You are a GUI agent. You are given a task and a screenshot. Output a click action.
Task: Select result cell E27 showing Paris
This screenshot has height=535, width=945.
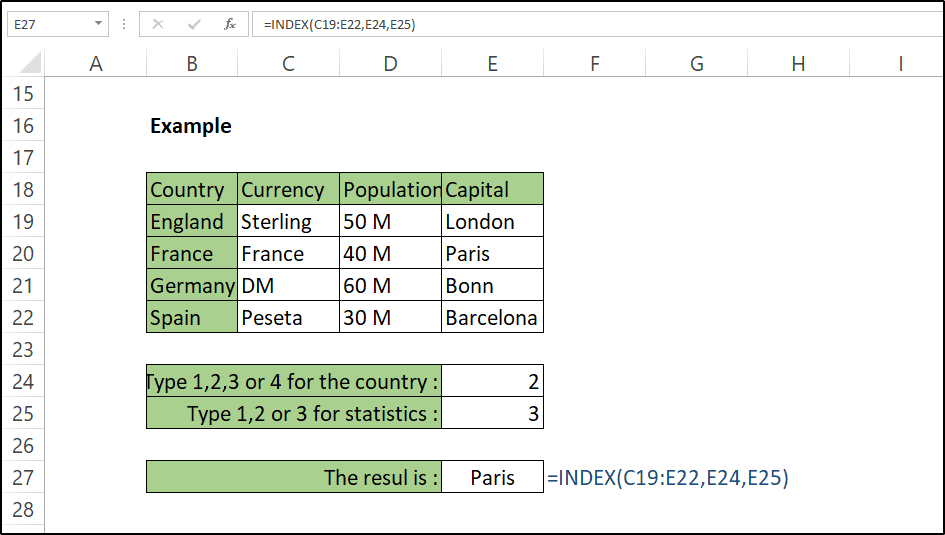coord(492,477)
